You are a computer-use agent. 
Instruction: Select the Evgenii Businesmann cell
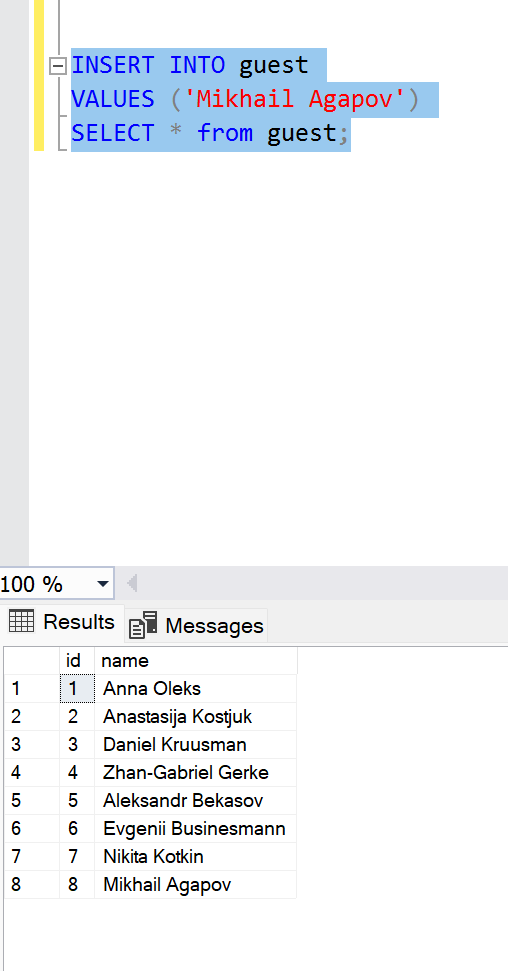point(196,829)
